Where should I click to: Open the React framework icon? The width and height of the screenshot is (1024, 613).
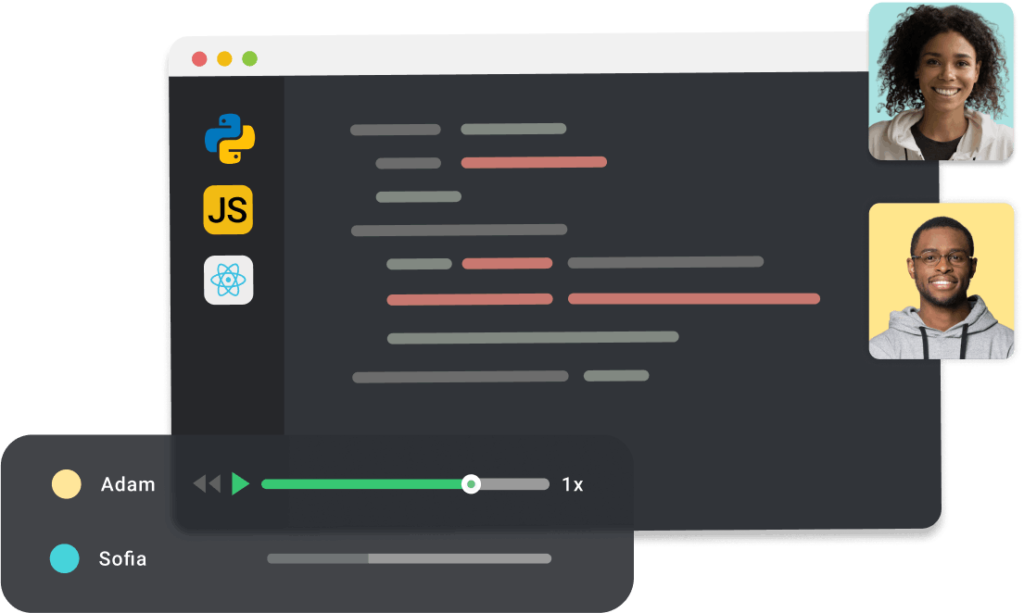[x=229, y=280]
